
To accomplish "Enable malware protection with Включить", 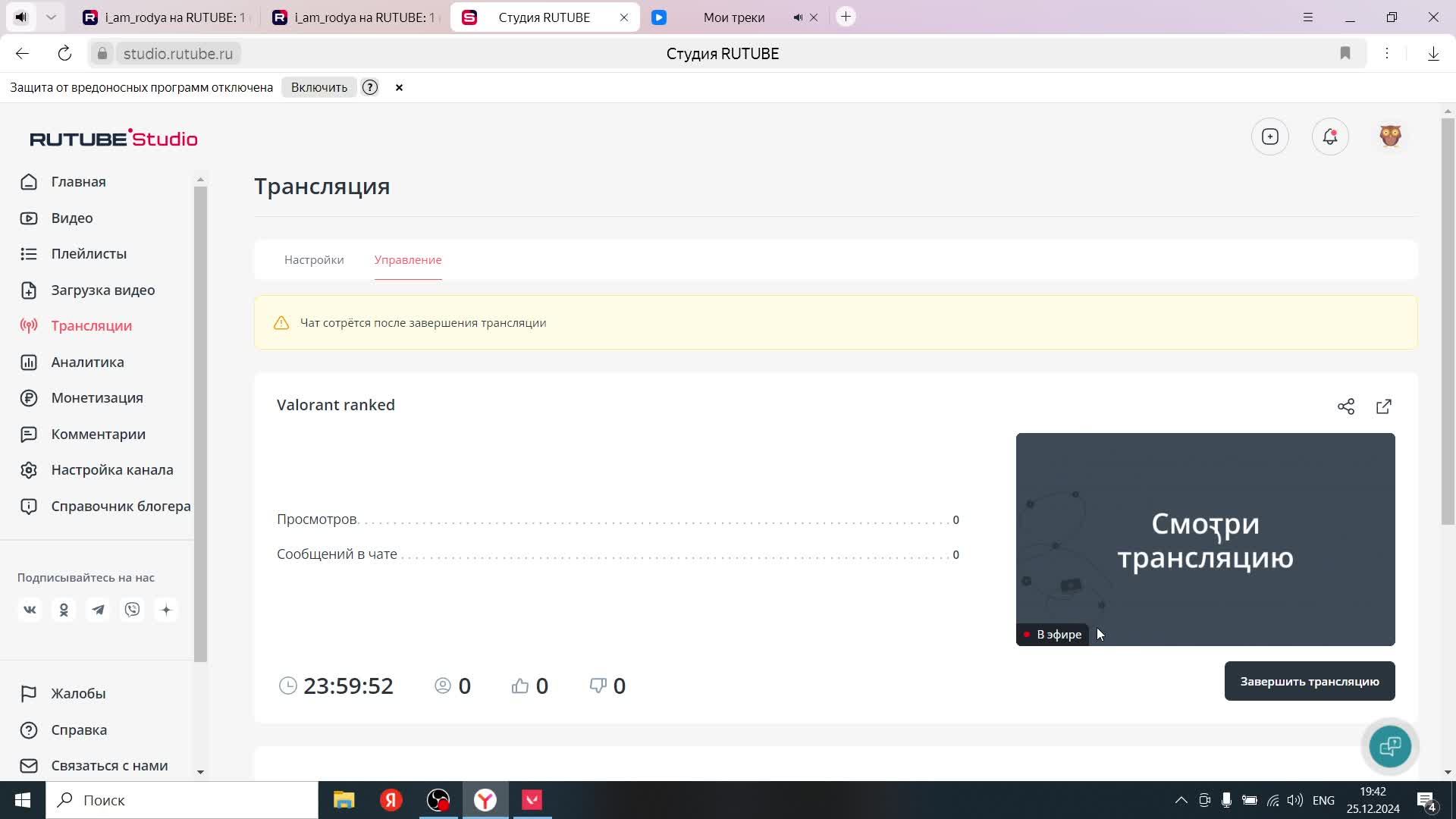I will pos(319,87).
